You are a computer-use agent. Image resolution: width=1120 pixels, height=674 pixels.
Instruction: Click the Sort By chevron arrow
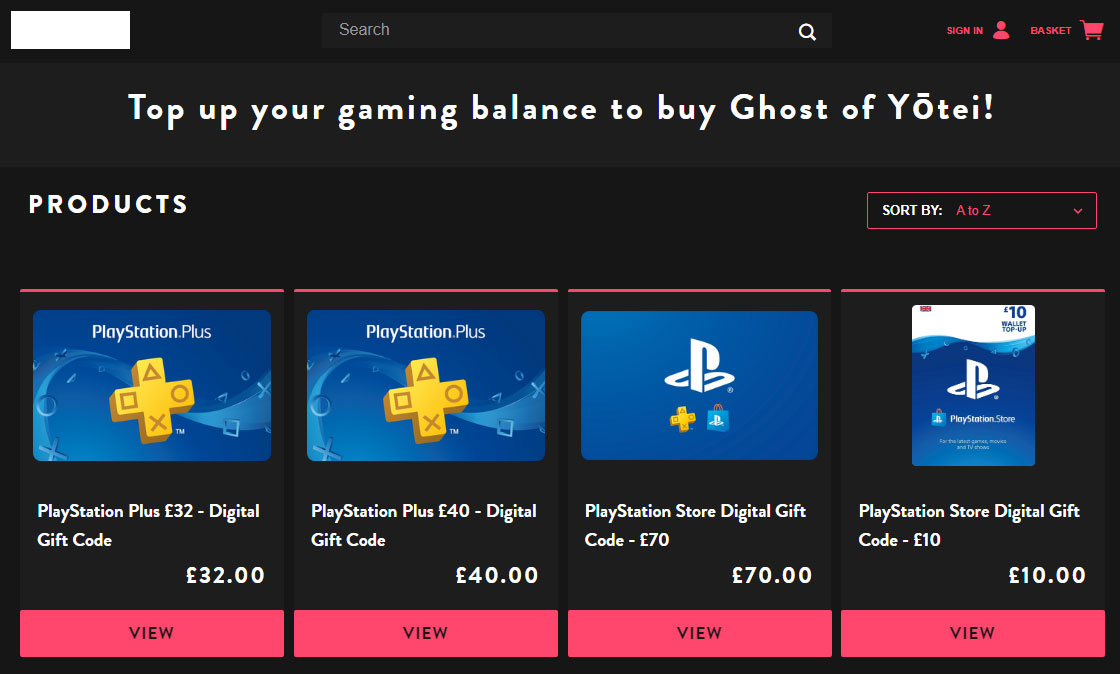click(x=1078, y=211)
